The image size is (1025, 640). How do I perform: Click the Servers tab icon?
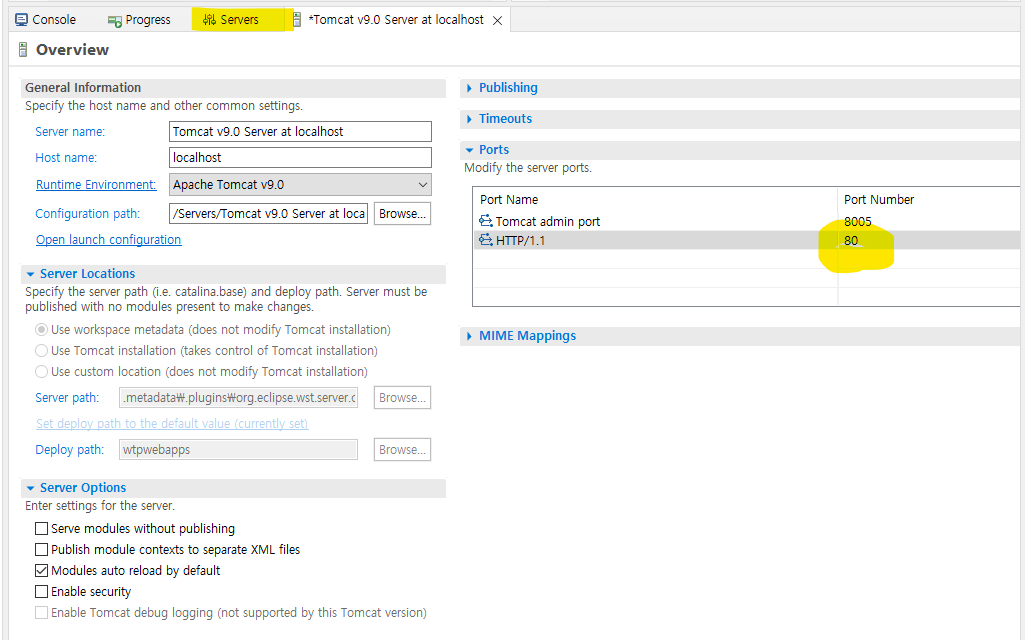click(209, 20)
